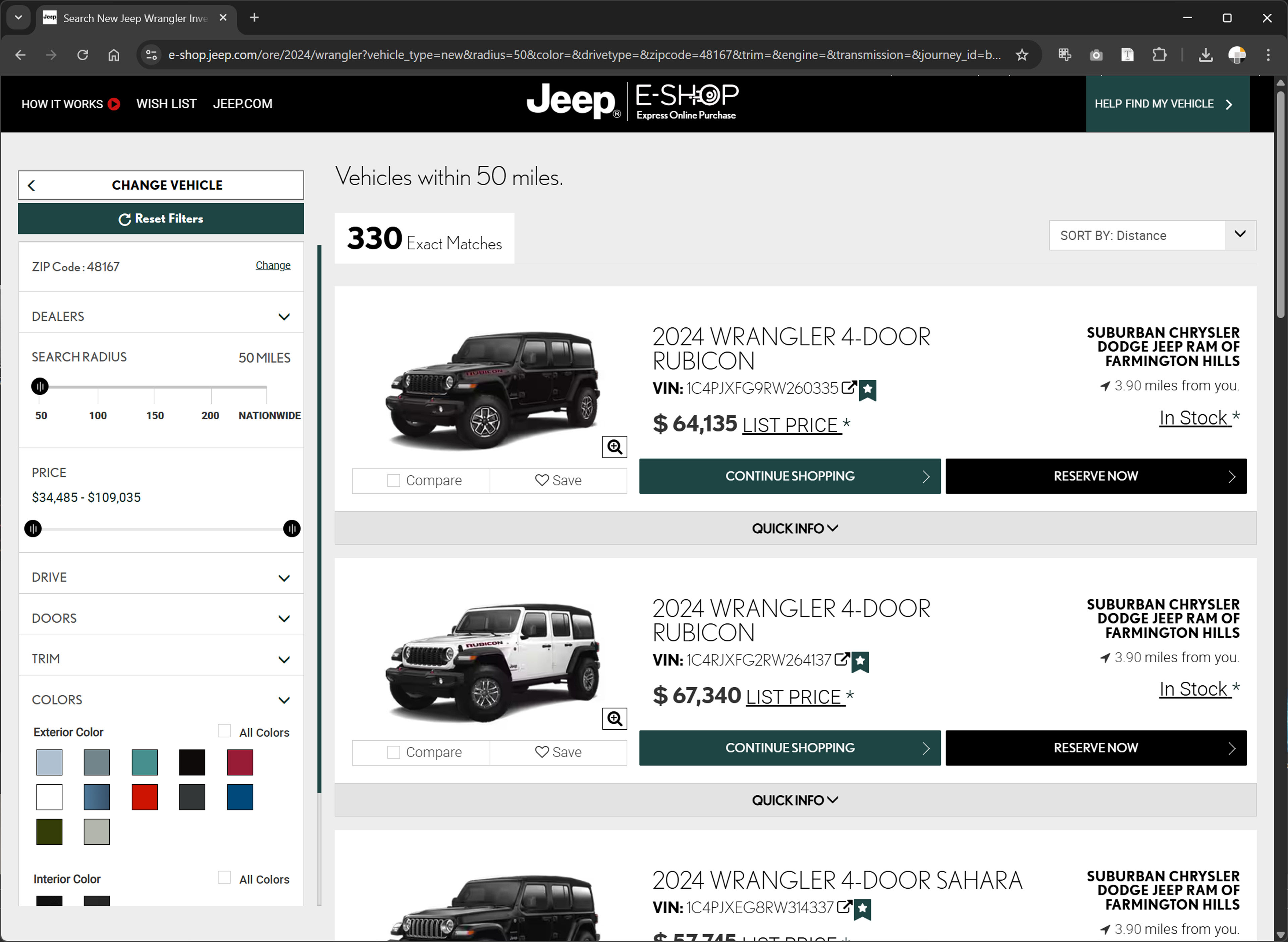Select the teal exterior color swatch

click(x=144, y=763)
